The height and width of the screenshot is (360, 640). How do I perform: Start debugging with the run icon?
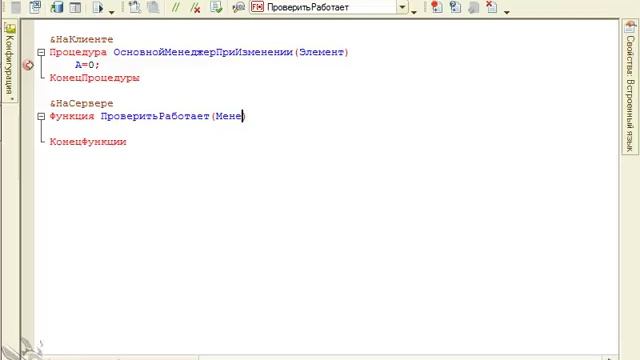[98, 7]
